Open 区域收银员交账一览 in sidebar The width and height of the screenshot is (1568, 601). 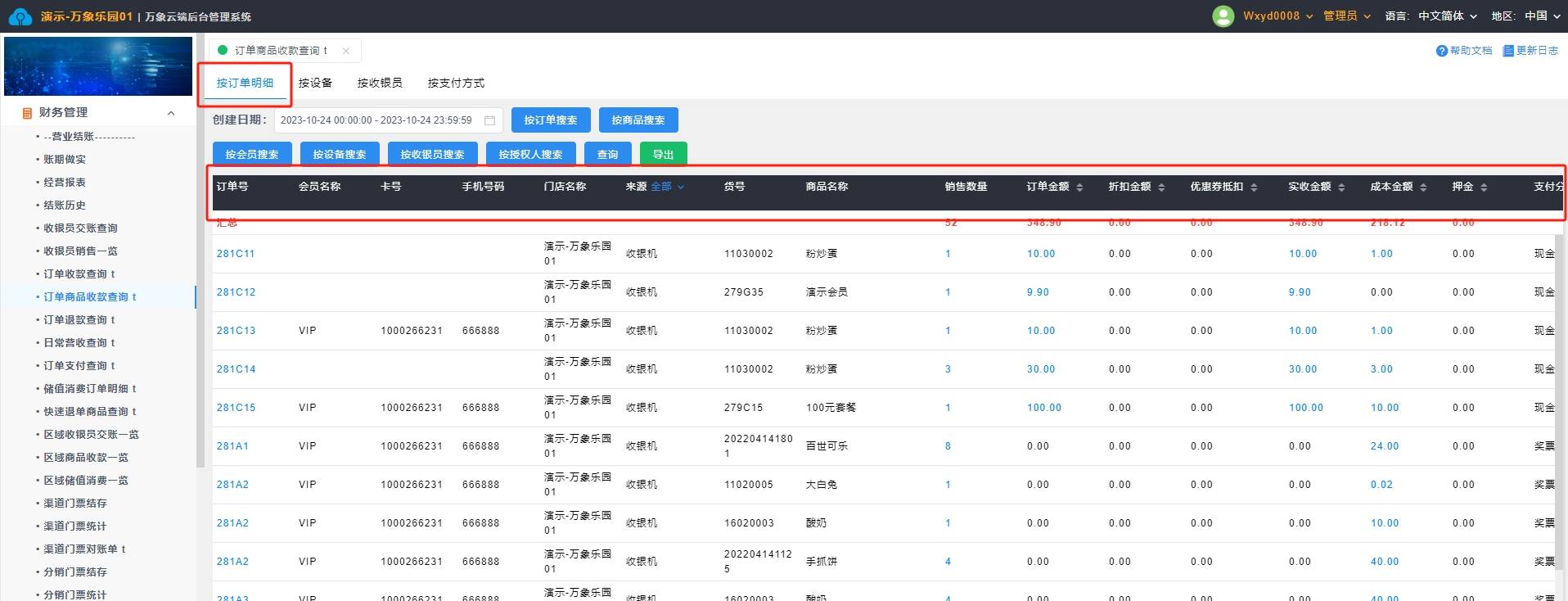click(92, 435)
